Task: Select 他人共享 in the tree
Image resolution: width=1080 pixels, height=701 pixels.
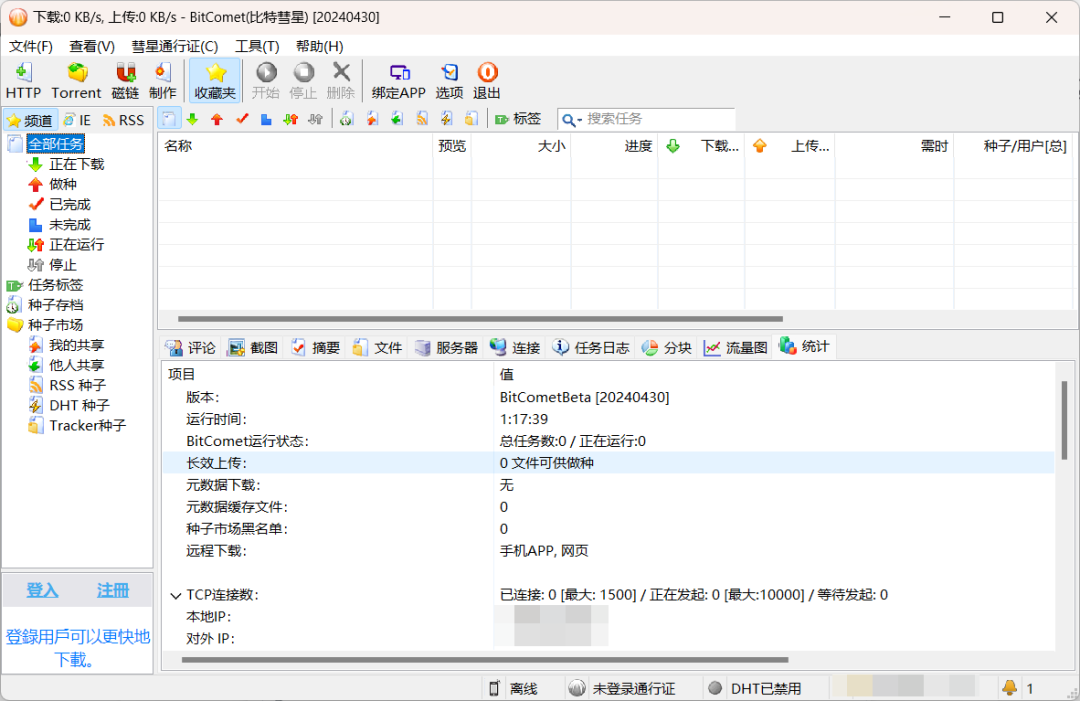Action: pyautogui.click(x=76, y=365)
